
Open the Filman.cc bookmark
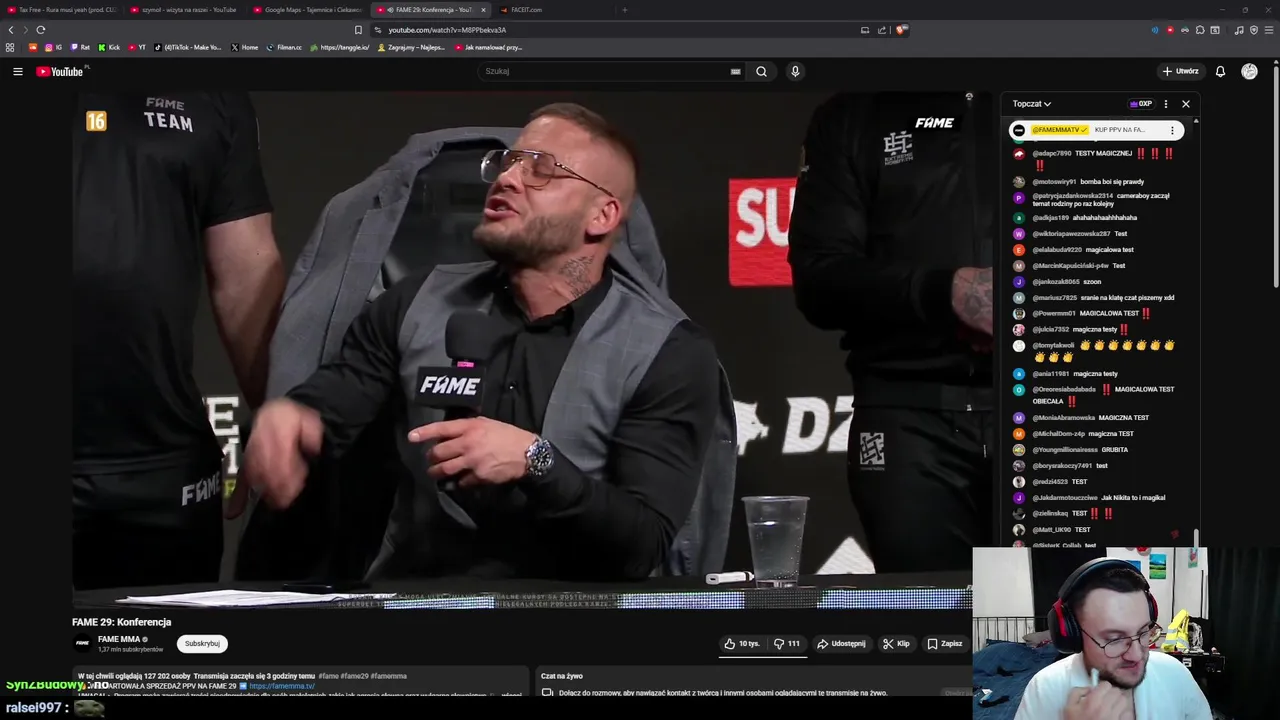[284, 47]
